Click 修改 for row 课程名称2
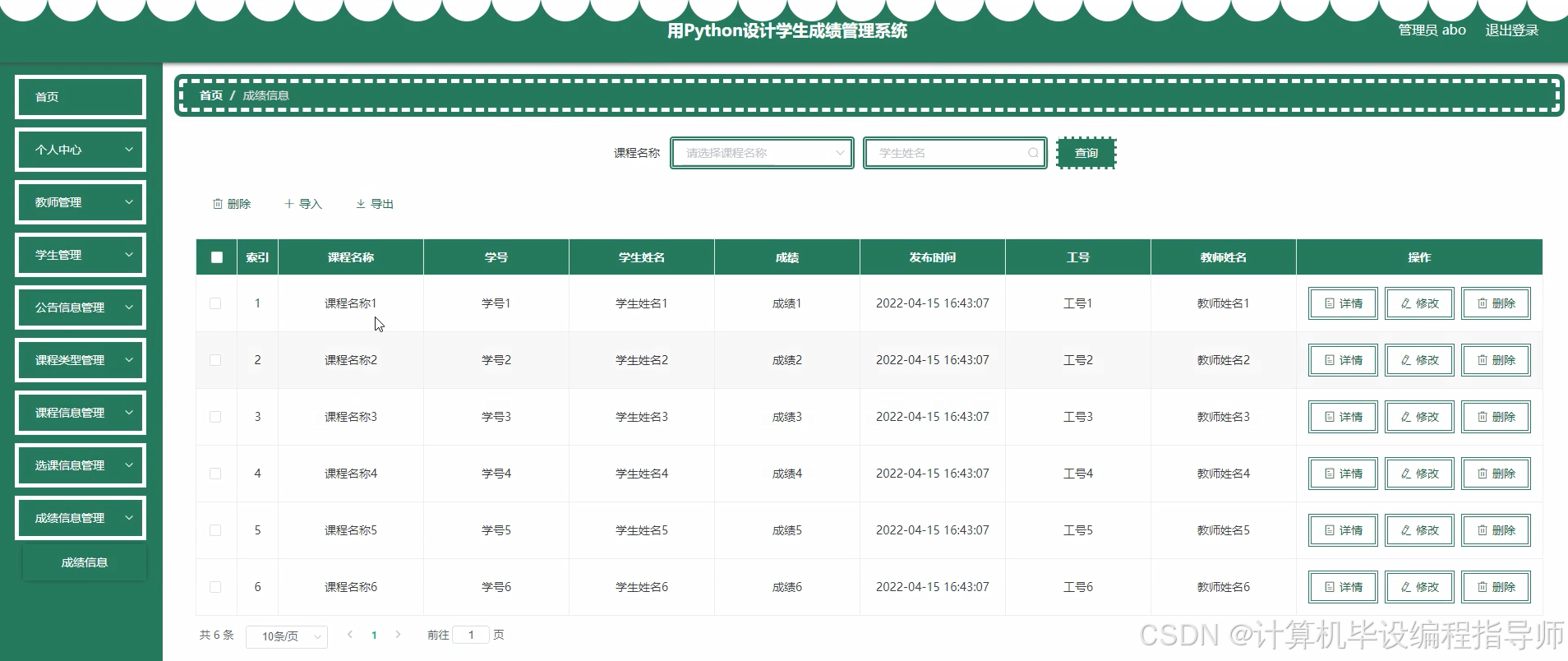The height and width of the screenshot is (661, 1568). pyautogui.click(x=1419, y=360)
